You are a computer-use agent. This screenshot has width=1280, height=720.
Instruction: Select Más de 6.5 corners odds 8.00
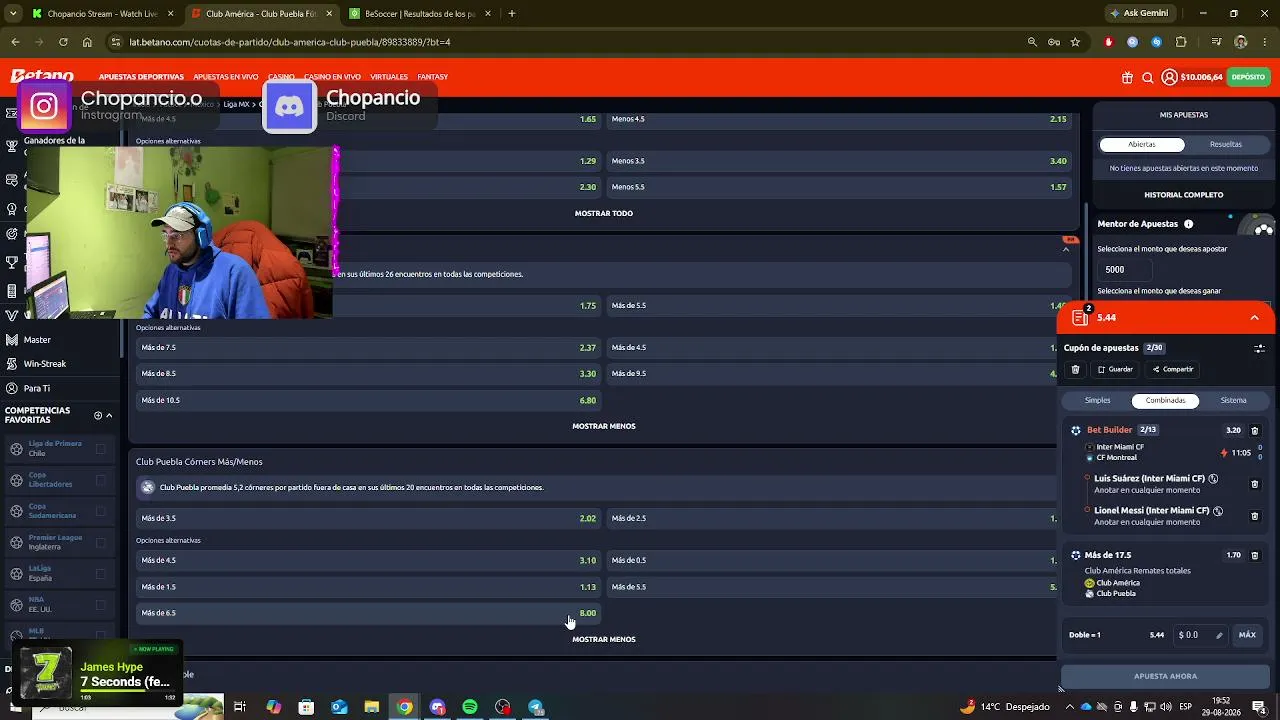(368, 613)
